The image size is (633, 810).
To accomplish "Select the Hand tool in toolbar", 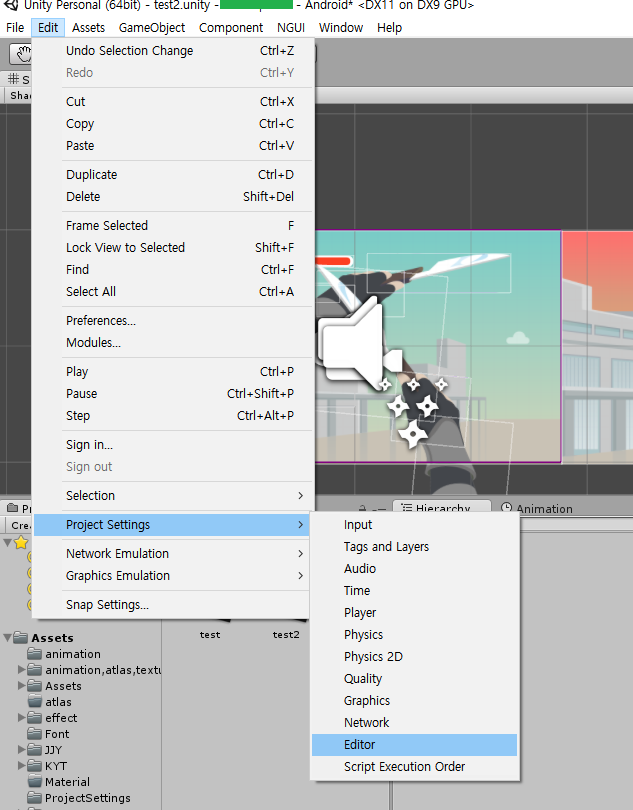I will pyautogui.click(x=20, y=52).
